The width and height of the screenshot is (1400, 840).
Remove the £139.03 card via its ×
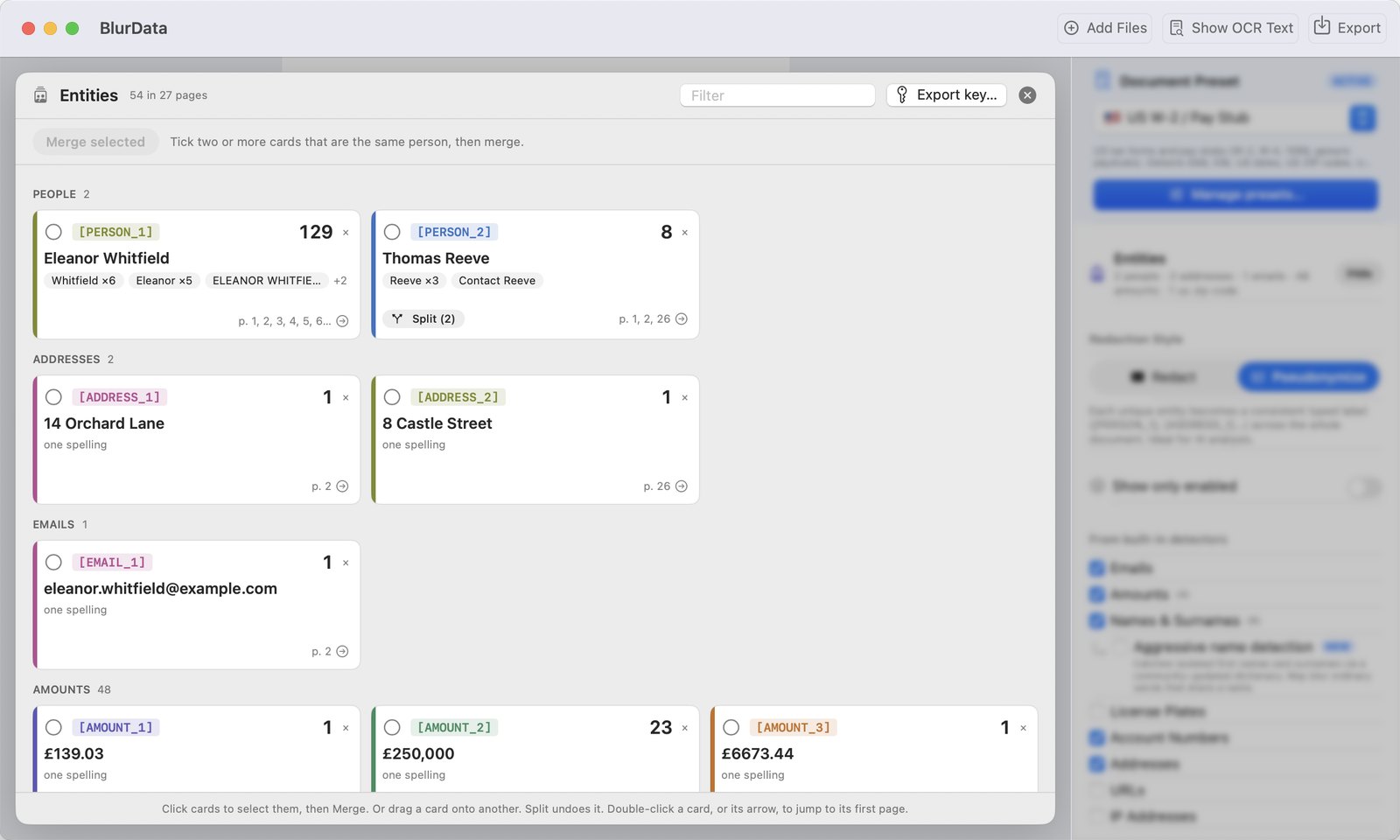point(346,728)
